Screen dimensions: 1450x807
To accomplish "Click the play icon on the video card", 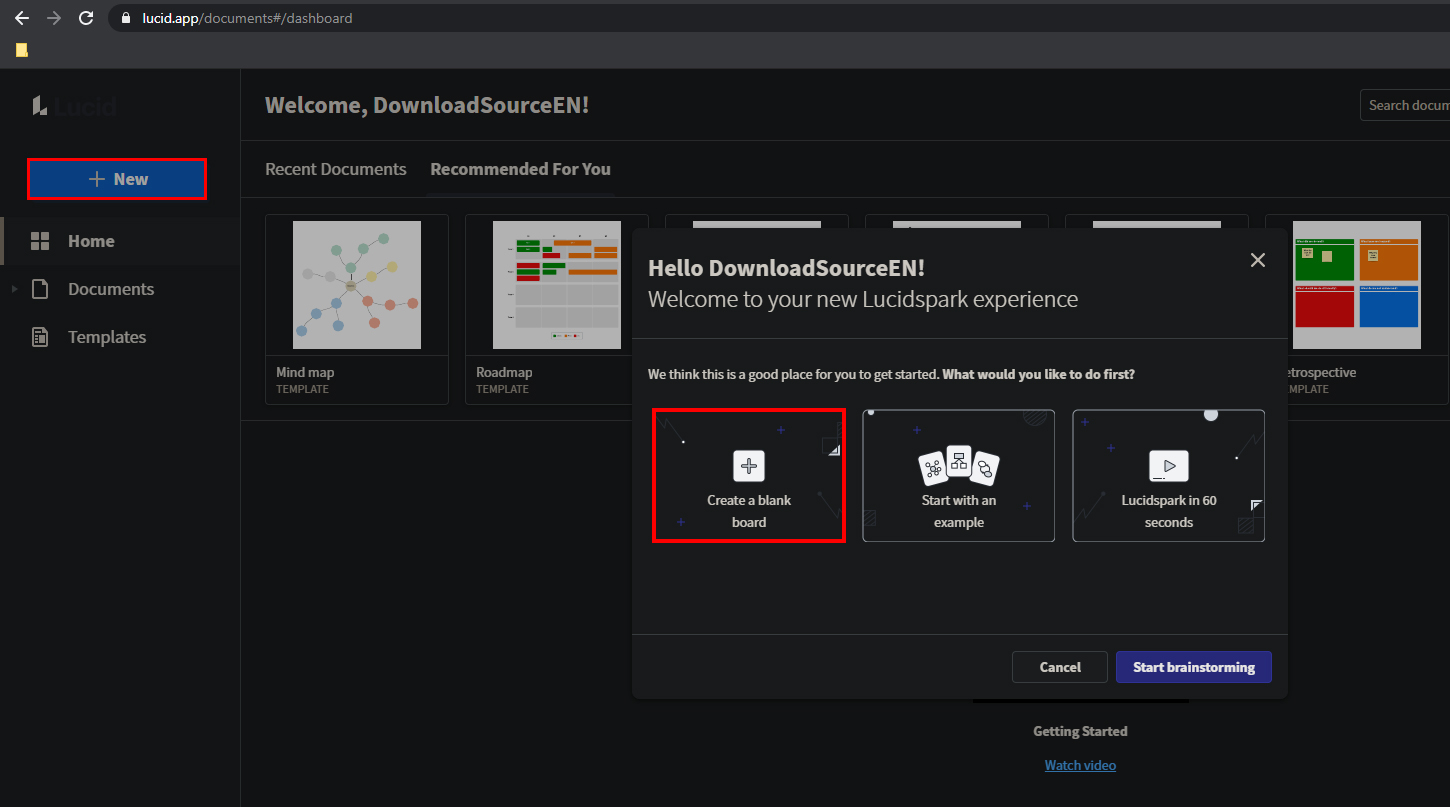I will coord(1169,466).
